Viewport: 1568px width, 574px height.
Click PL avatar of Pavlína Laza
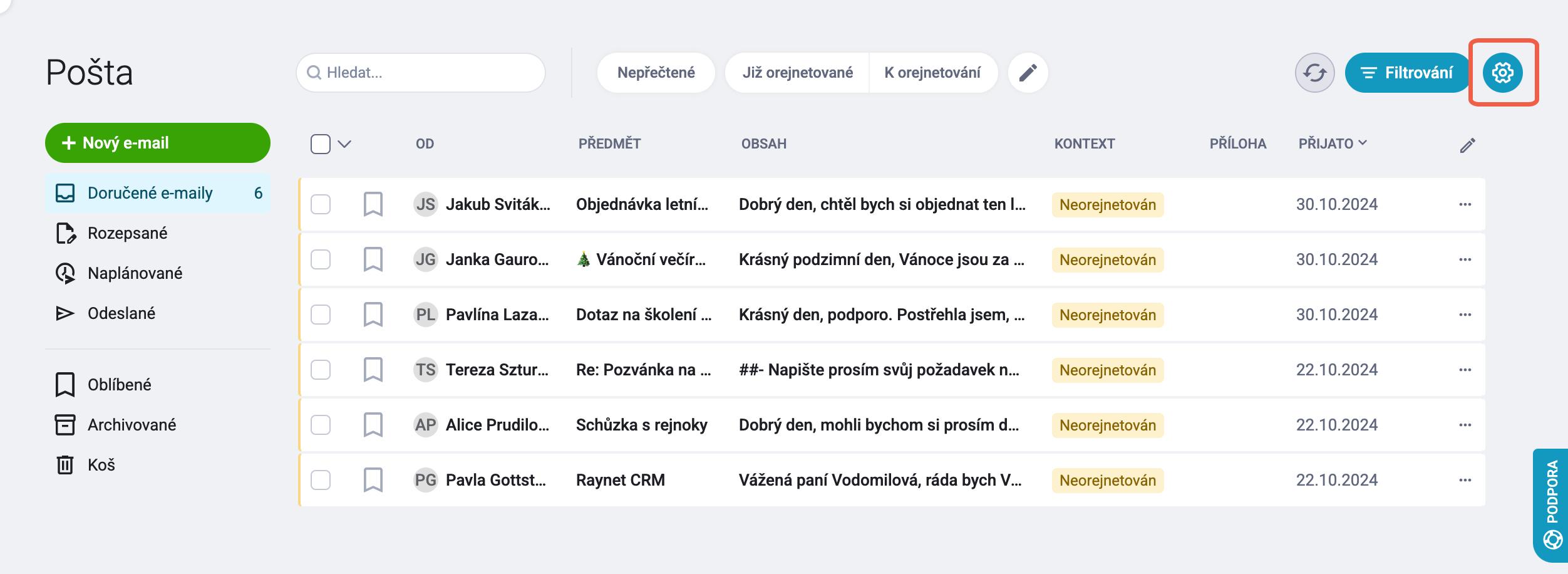tap(426, 315)
